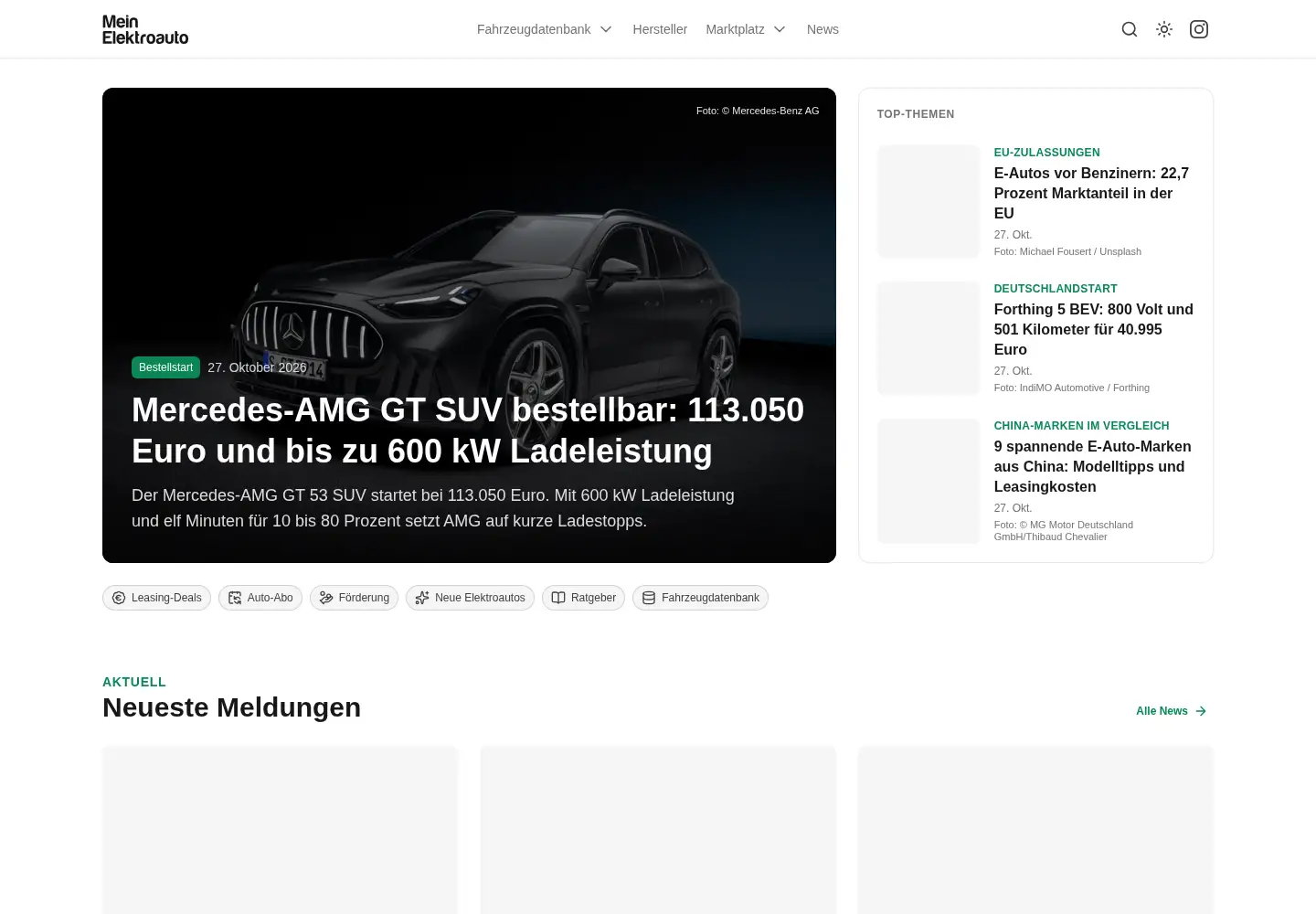Open the Ratgeber chip label

pyautogui.click(x=593, y=598)
